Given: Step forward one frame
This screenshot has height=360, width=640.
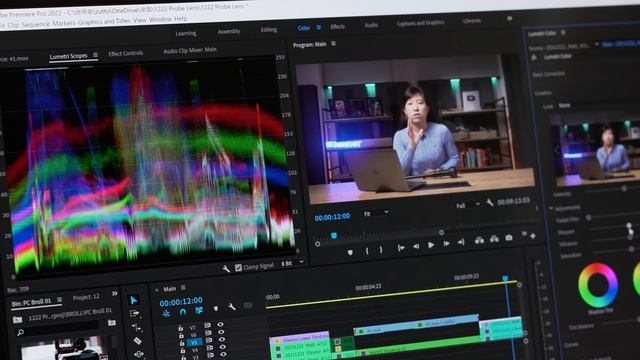Looking at the screenshot, I should [446, 244].
